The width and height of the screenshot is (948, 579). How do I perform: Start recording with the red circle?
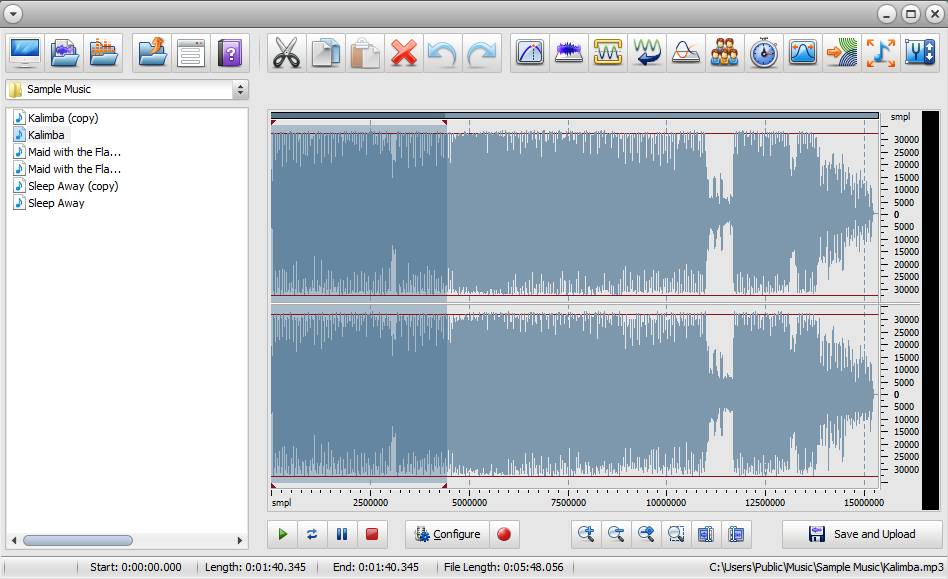(504, 534)
